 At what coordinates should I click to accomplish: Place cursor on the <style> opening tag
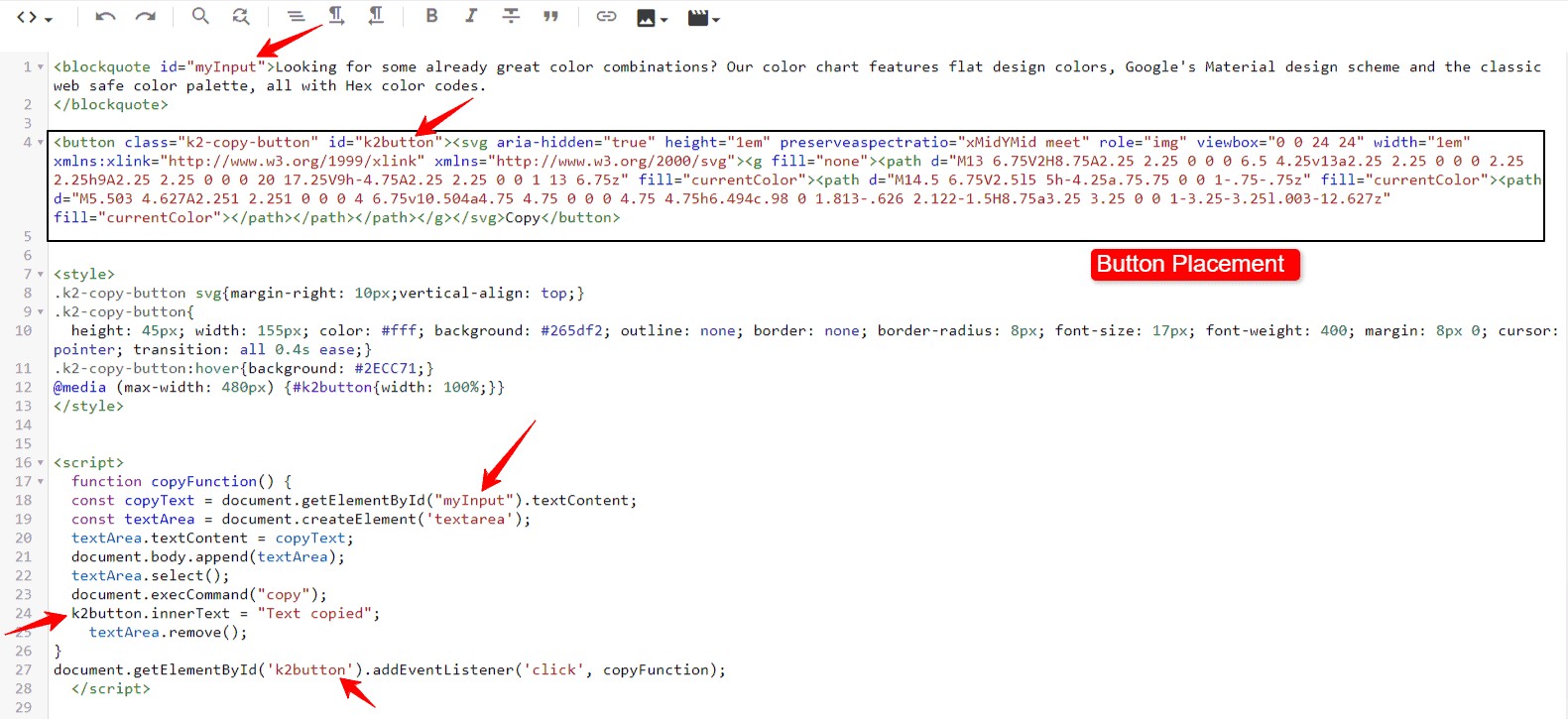(84, 274)
